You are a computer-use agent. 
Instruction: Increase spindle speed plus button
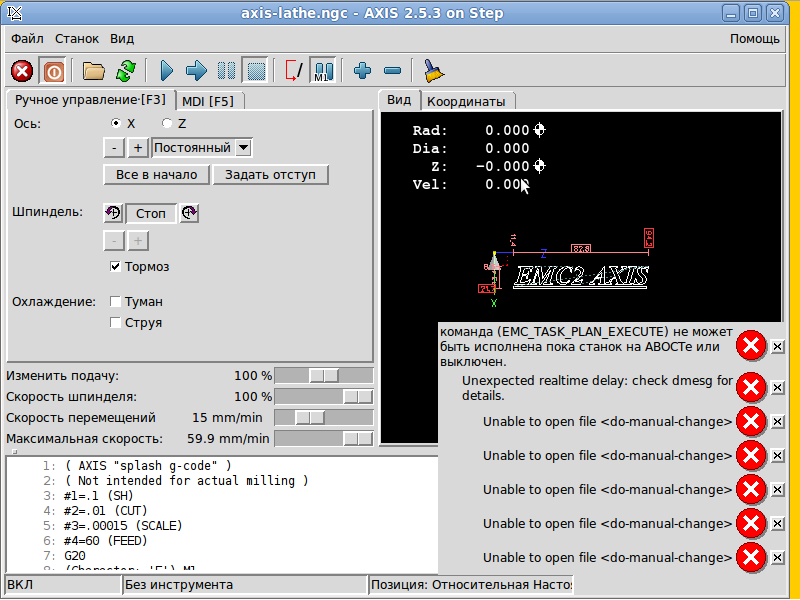pyautogui.click(x=138, y=241)
